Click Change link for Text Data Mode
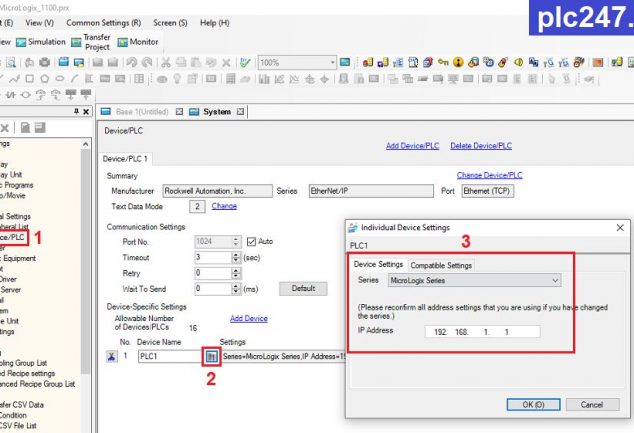The height and width of the screenshot is (433, 634). point(224,206)
